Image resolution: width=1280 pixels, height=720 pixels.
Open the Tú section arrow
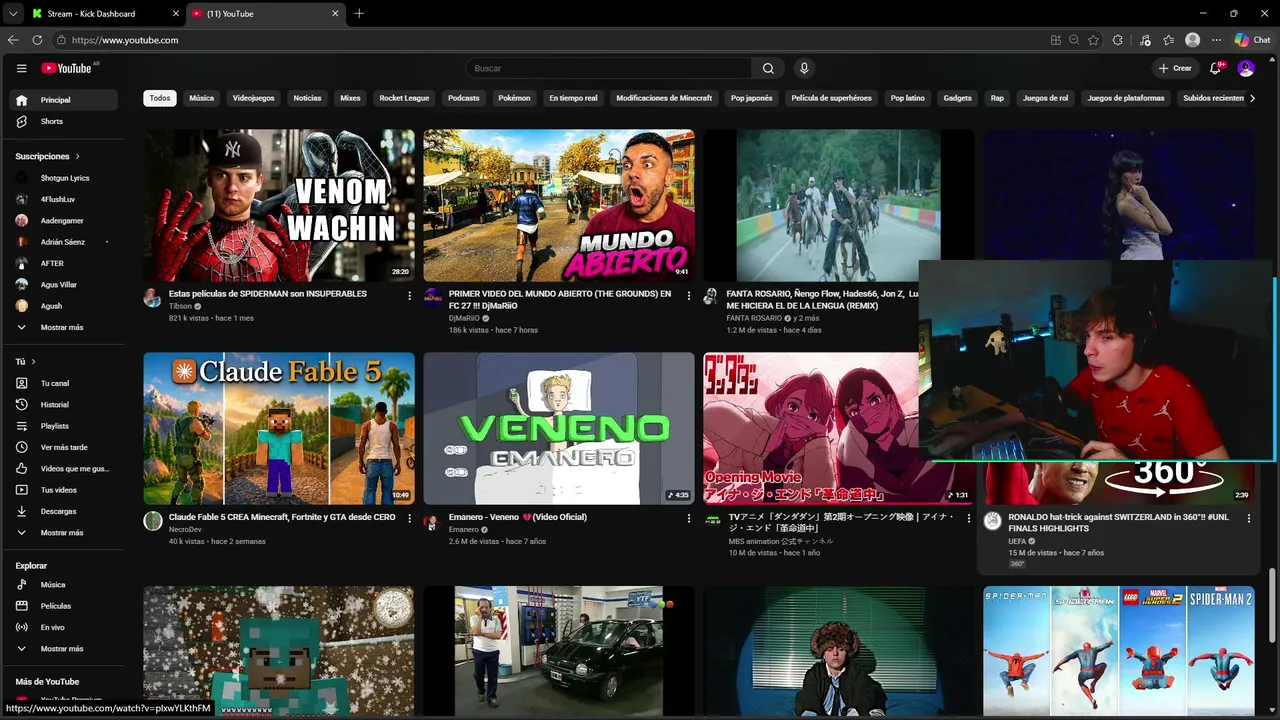pyautogui.click(x=33, y=361)
